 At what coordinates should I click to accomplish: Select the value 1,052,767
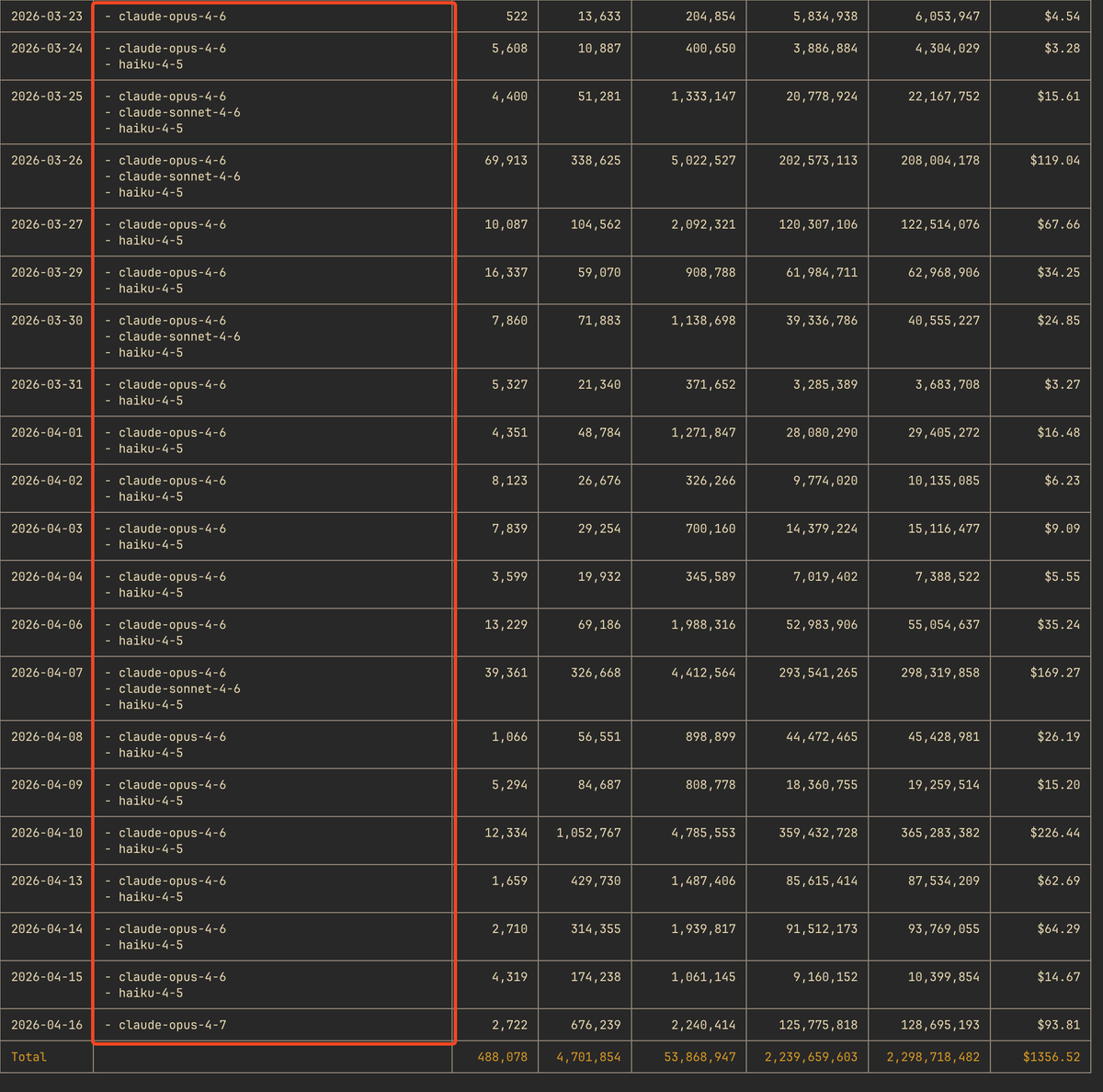[588, 833]
